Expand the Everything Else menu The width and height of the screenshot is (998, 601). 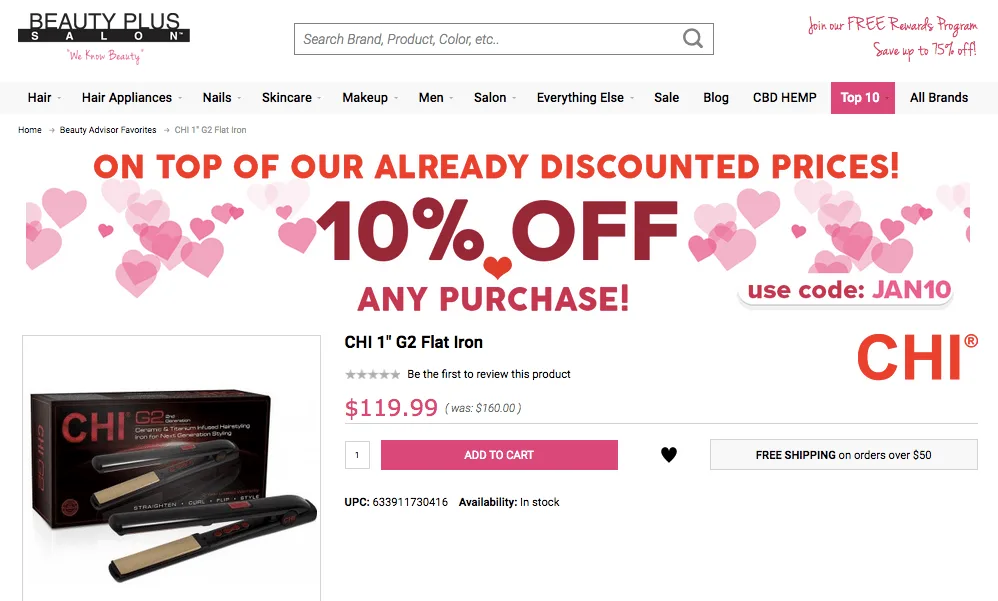pyautogui.click(x=584, y=97)
